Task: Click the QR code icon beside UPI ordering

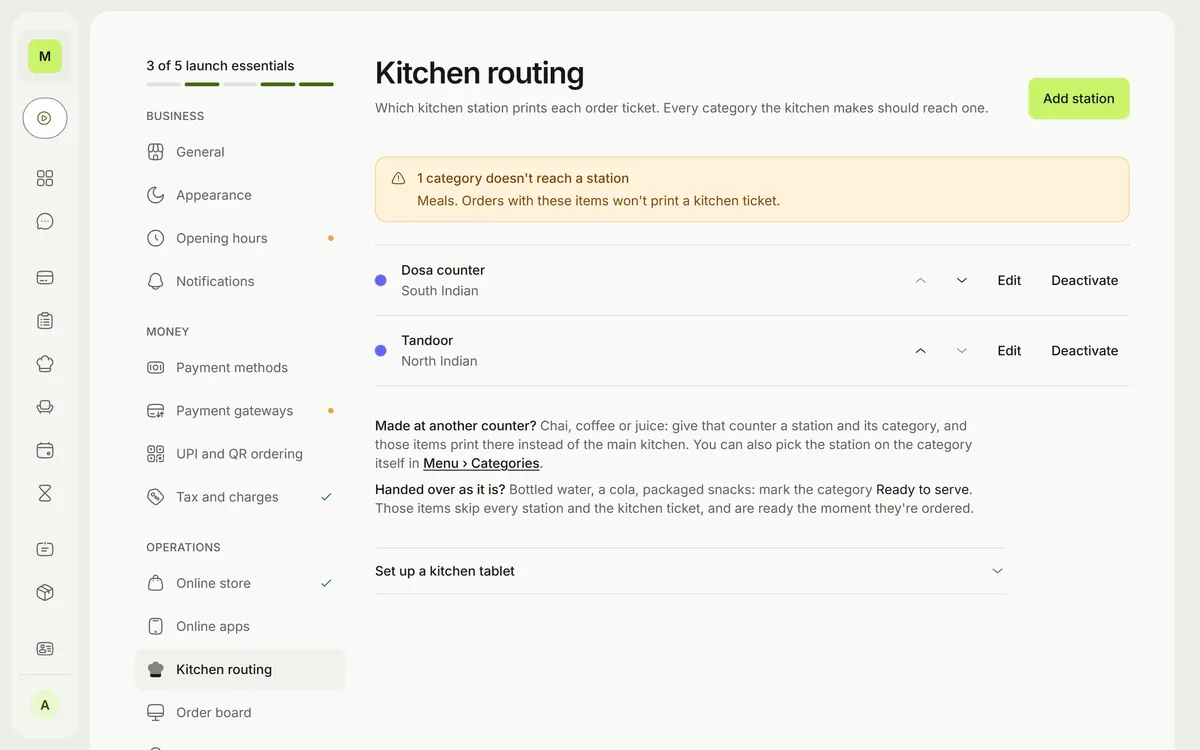Action: pos(155,454)
